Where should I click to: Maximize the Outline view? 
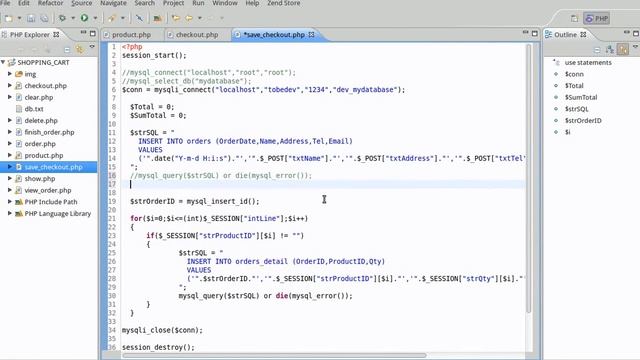coord(636,33)
